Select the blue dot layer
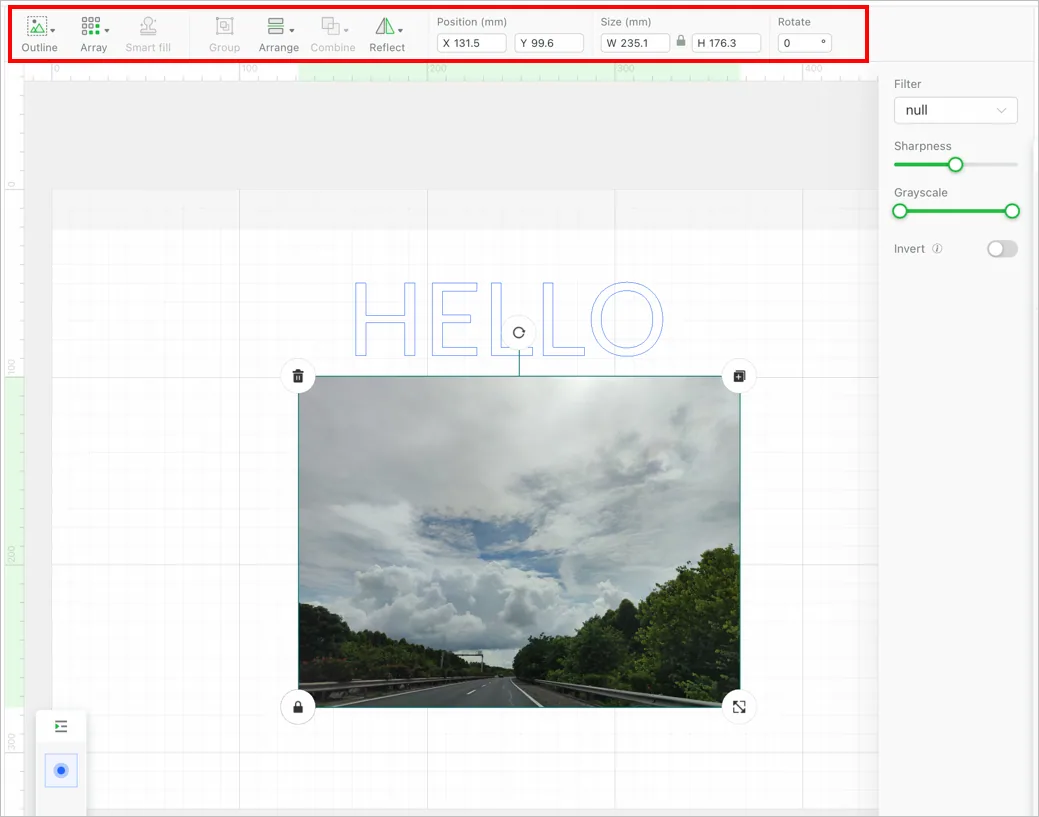Viewport: 1039px width, 817px height. tap(61, 771)
